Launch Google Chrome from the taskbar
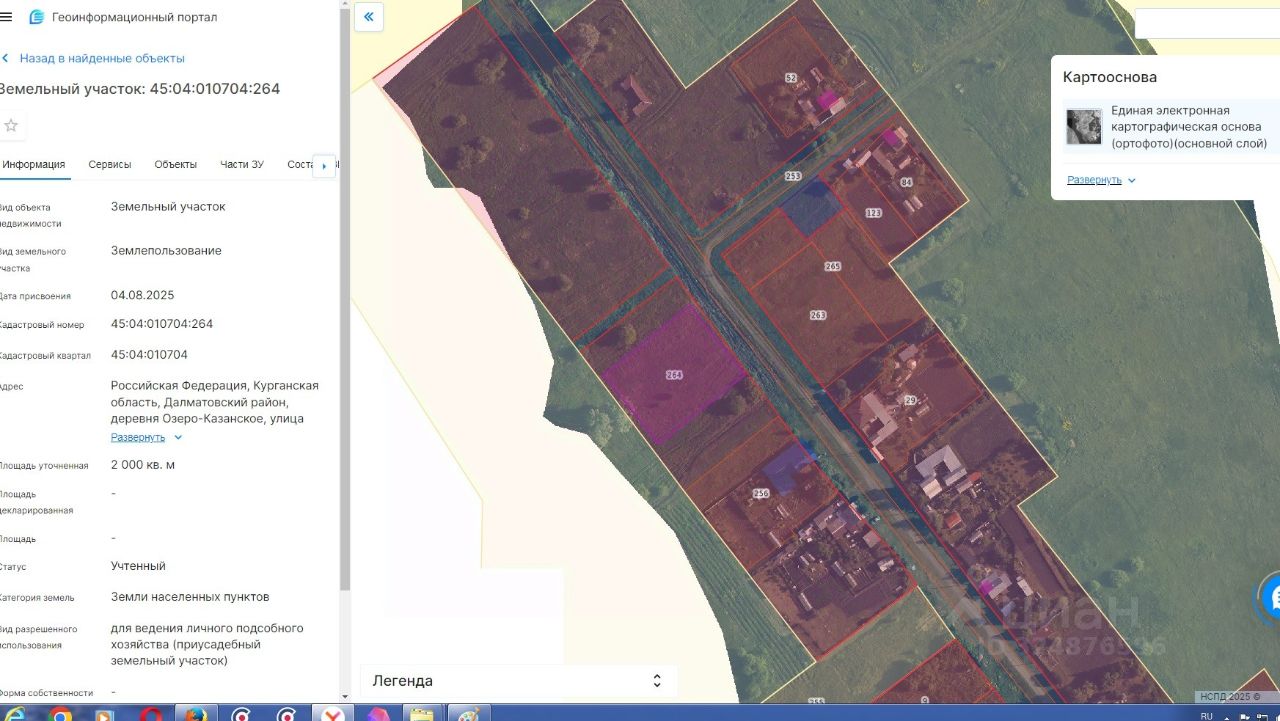This screenshot has width=1280, height=721. pyautogui.click(x=61, y=714)
